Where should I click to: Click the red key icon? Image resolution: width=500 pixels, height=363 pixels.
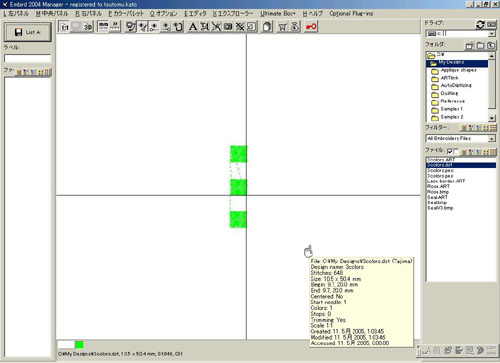[311, 27]
